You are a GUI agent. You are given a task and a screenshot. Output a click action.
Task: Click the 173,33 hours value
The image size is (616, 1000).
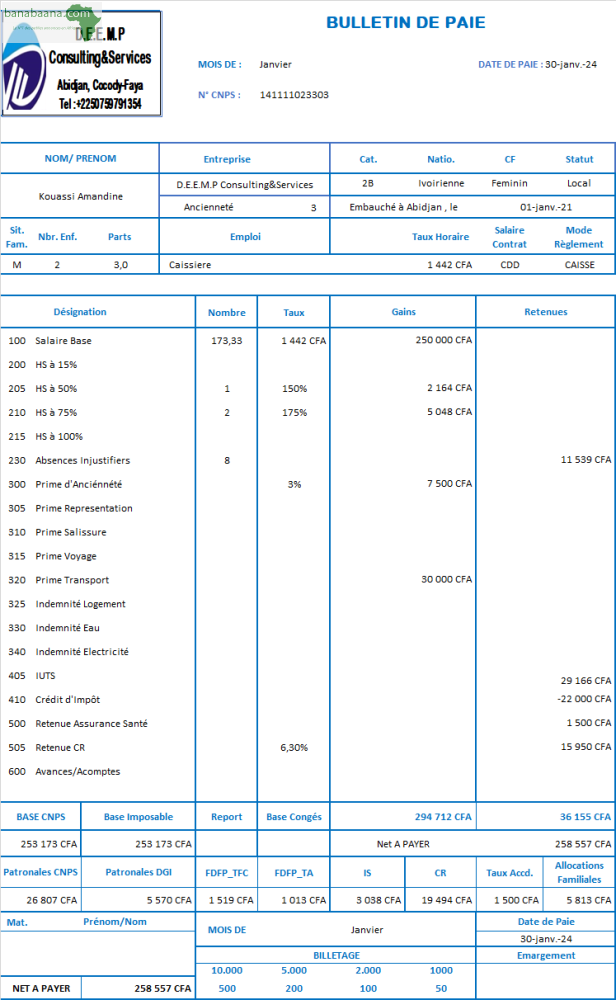click(x=226, y=341)
